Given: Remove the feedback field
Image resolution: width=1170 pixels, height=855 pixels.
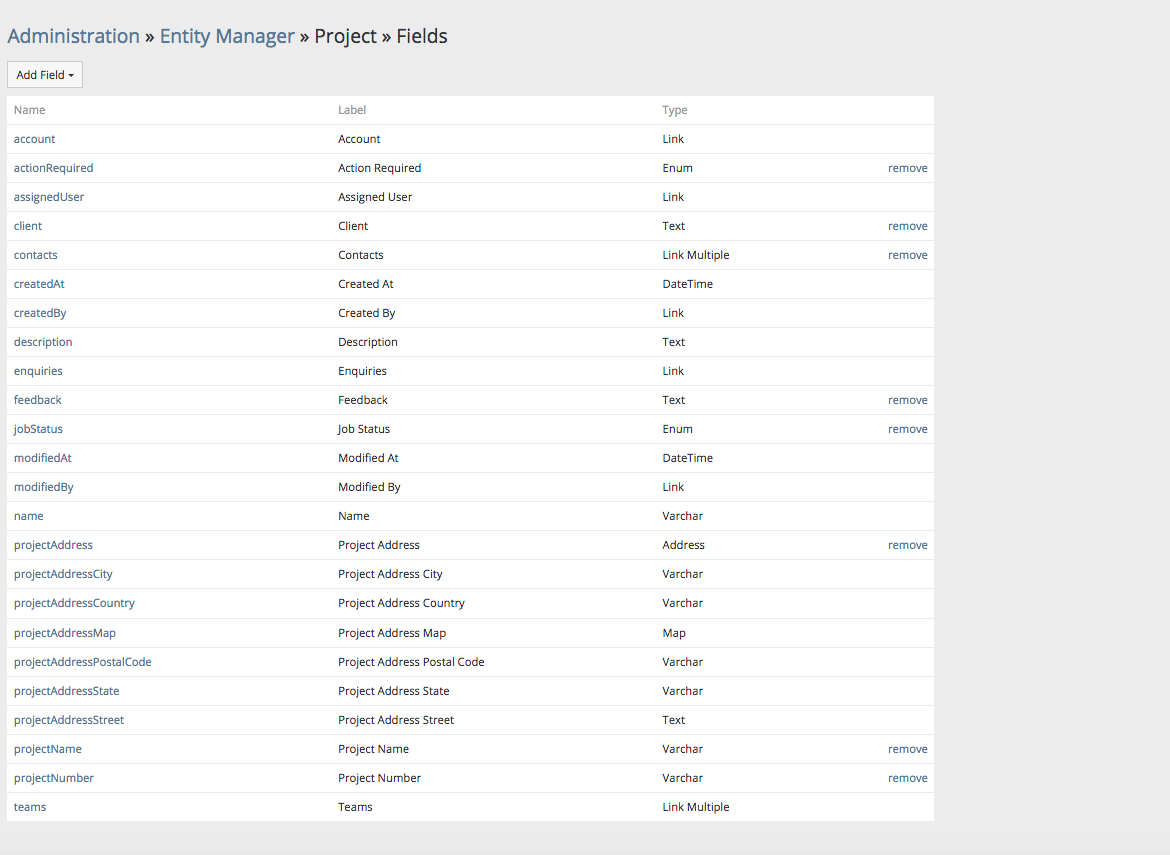Looking at the screenshot, I should coord(907,400).
